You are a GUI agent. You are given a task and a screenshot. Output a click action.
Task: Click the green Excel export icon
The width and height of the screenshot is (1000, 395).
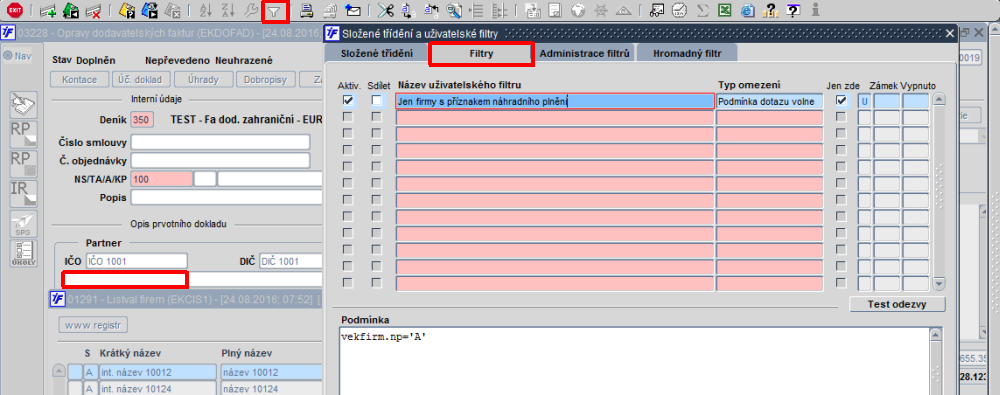coord(725,10)
